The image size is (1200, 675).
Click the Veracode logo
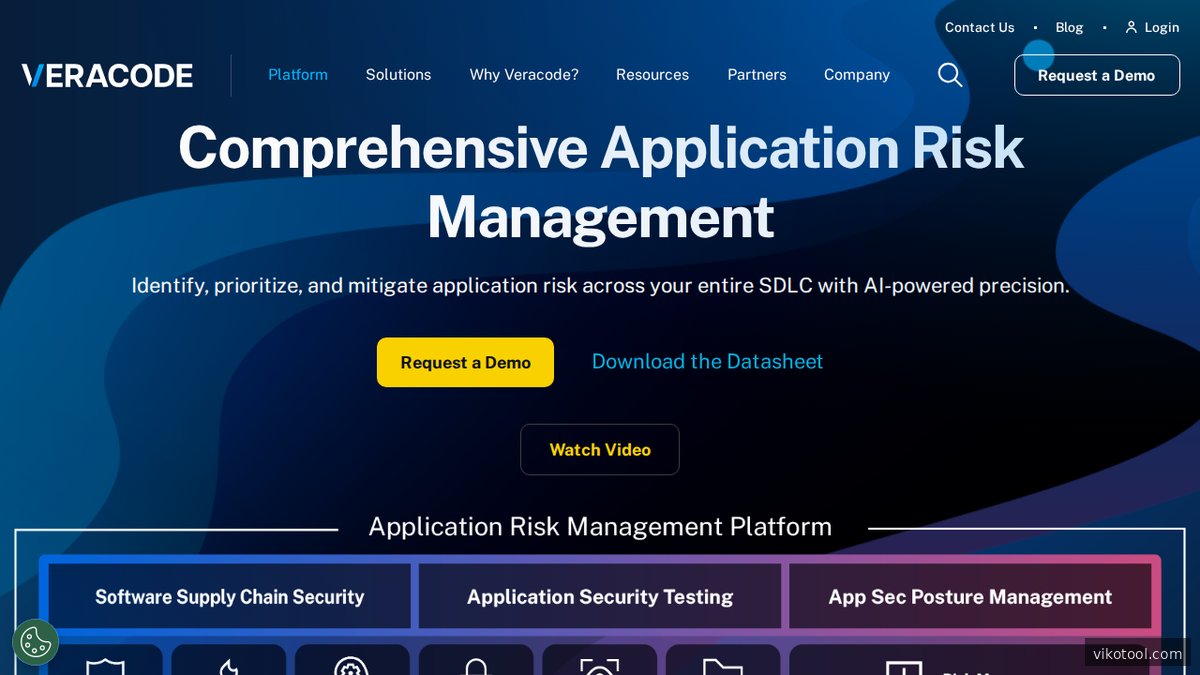(107, 75)
